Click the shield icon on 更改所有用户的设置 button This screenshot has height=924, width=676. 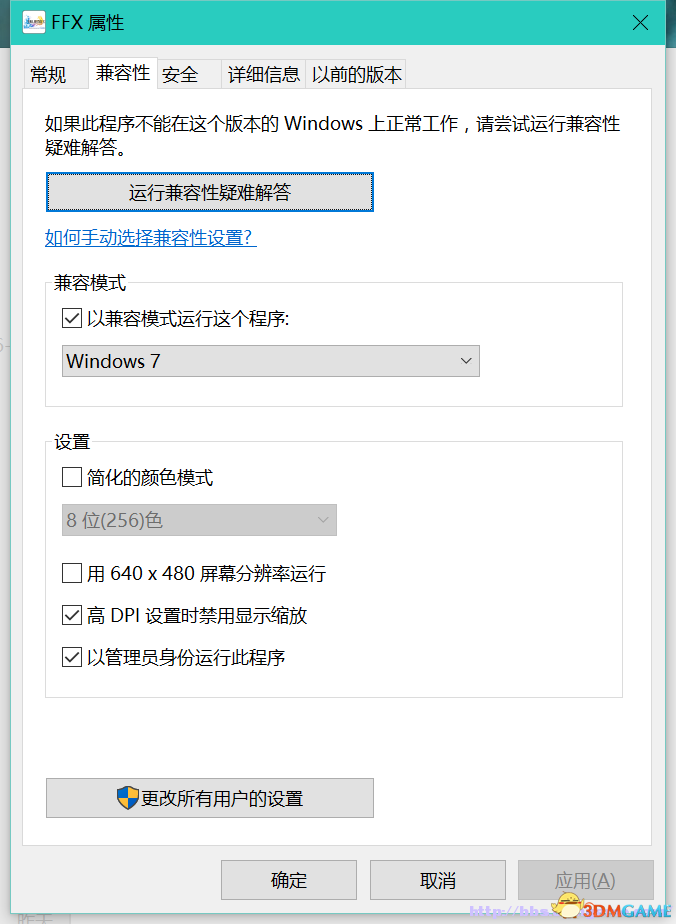click(128, 798)
